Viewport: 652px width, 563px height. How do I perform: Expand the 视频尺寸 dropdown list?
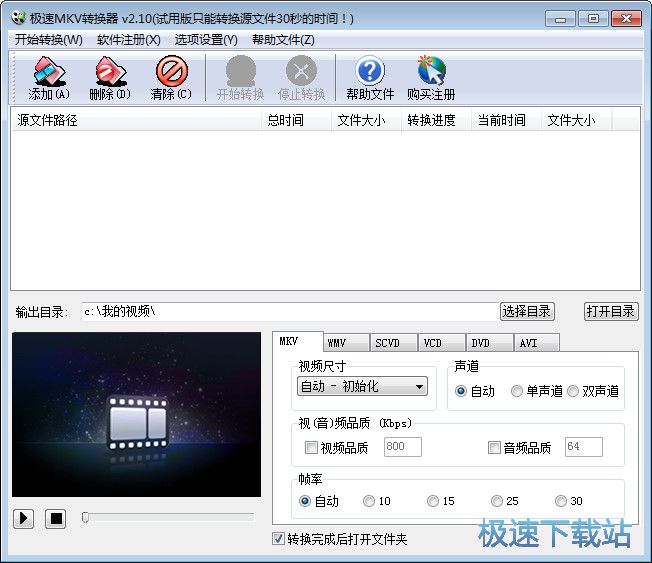click(419, 387)
